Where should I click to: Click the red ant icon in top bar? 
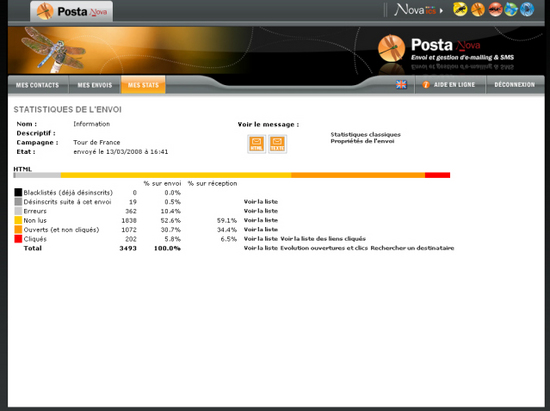click(x=495, y=9)
